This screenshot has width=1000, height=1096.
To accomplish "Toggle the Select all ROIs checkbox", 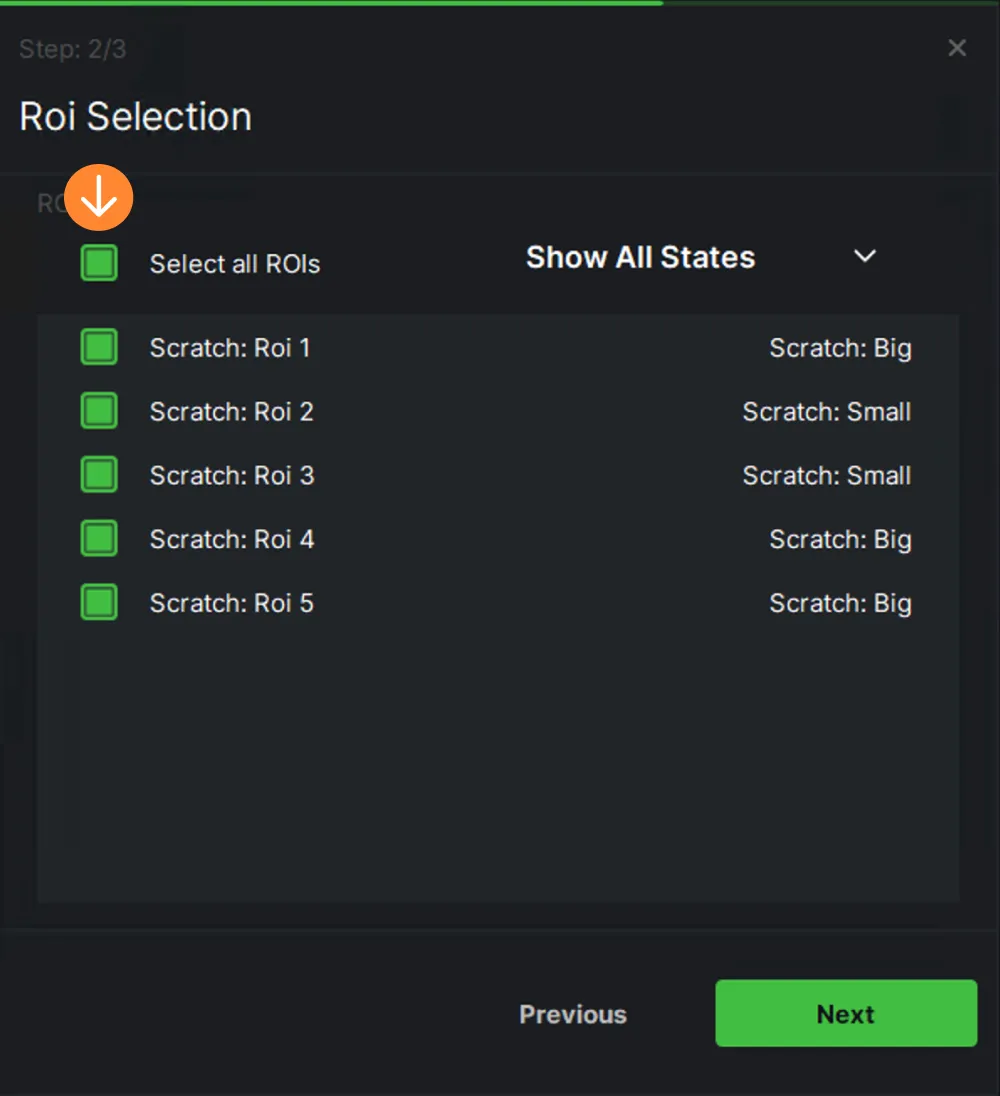I will (x=99, y=263).
